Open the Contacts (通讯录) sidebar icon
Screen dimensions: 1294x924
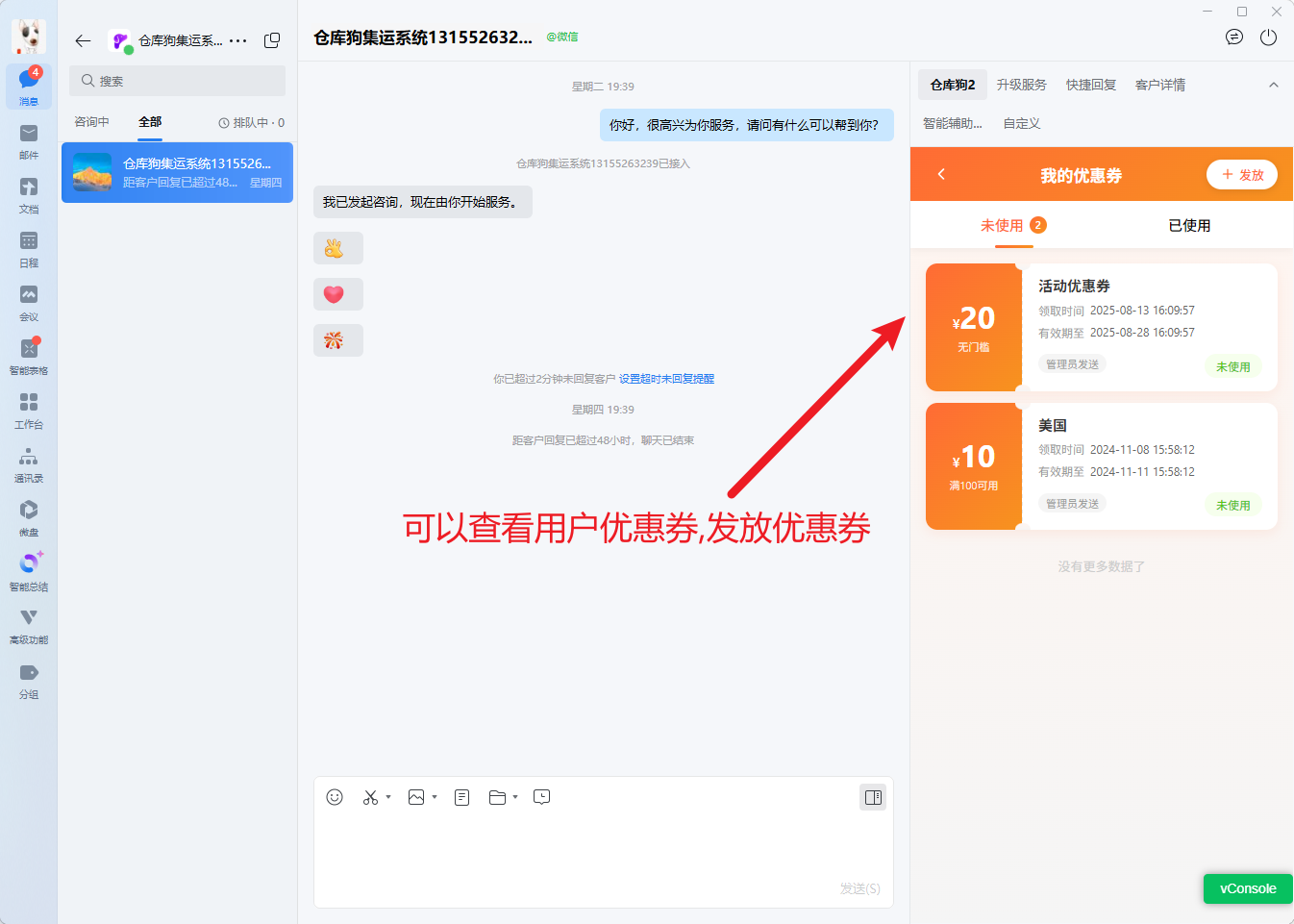(x=29, y=463)
